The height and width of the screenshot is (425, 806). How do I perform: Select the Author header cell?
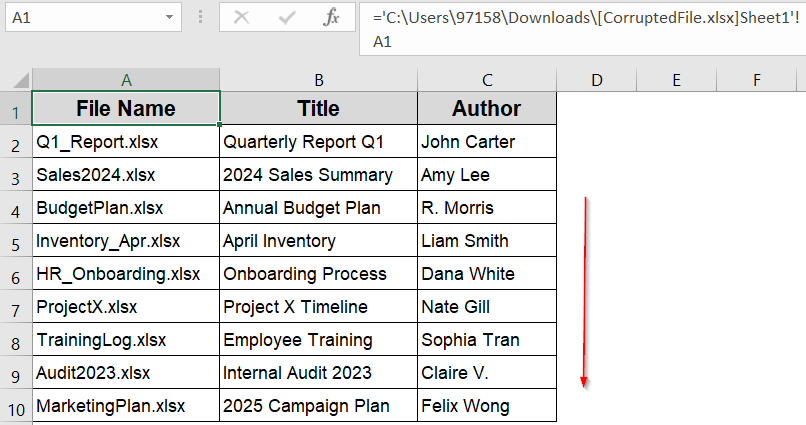pos(487,108)
